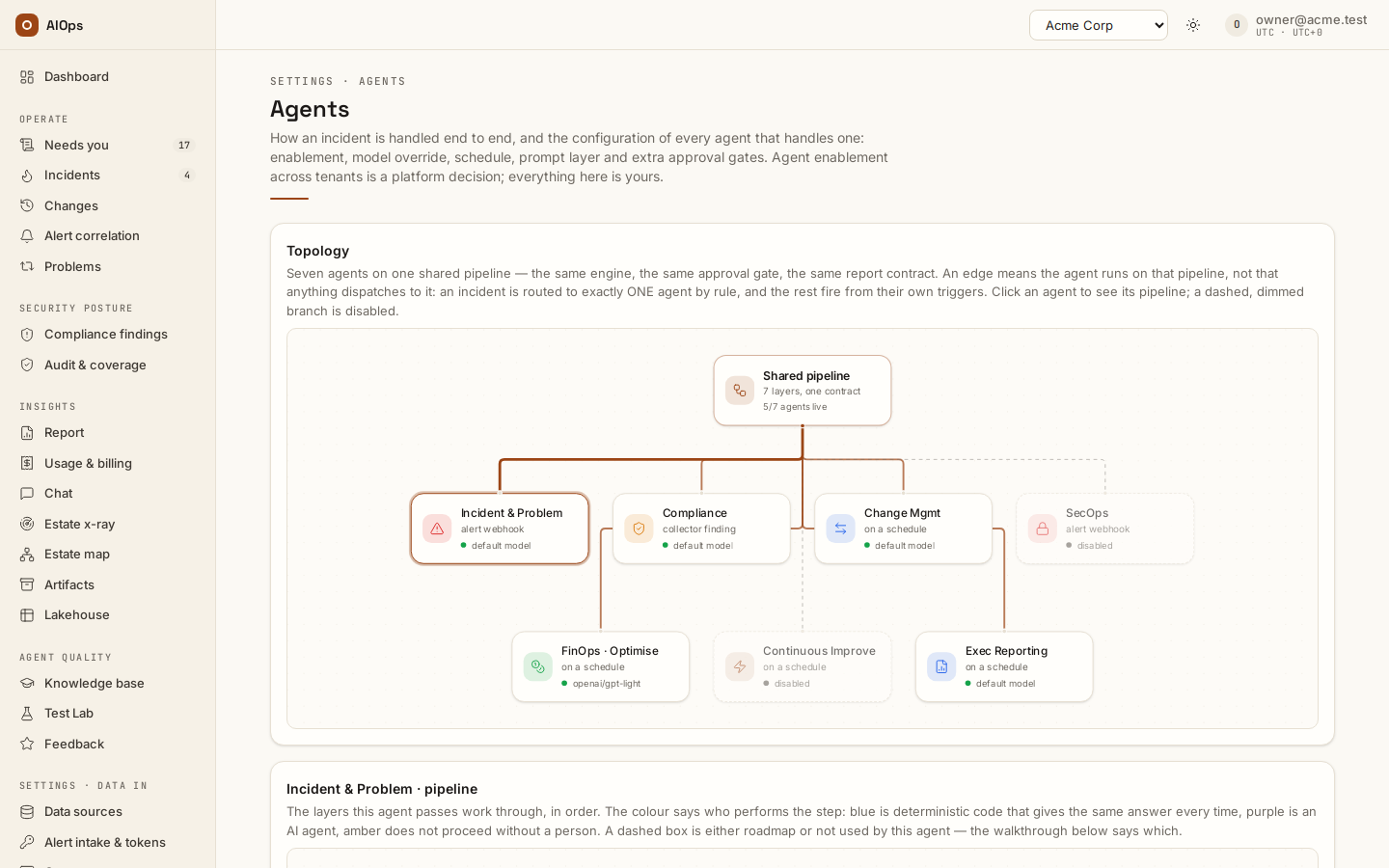Open the Dashboard icon in sidebar

[x=27, y=77]
